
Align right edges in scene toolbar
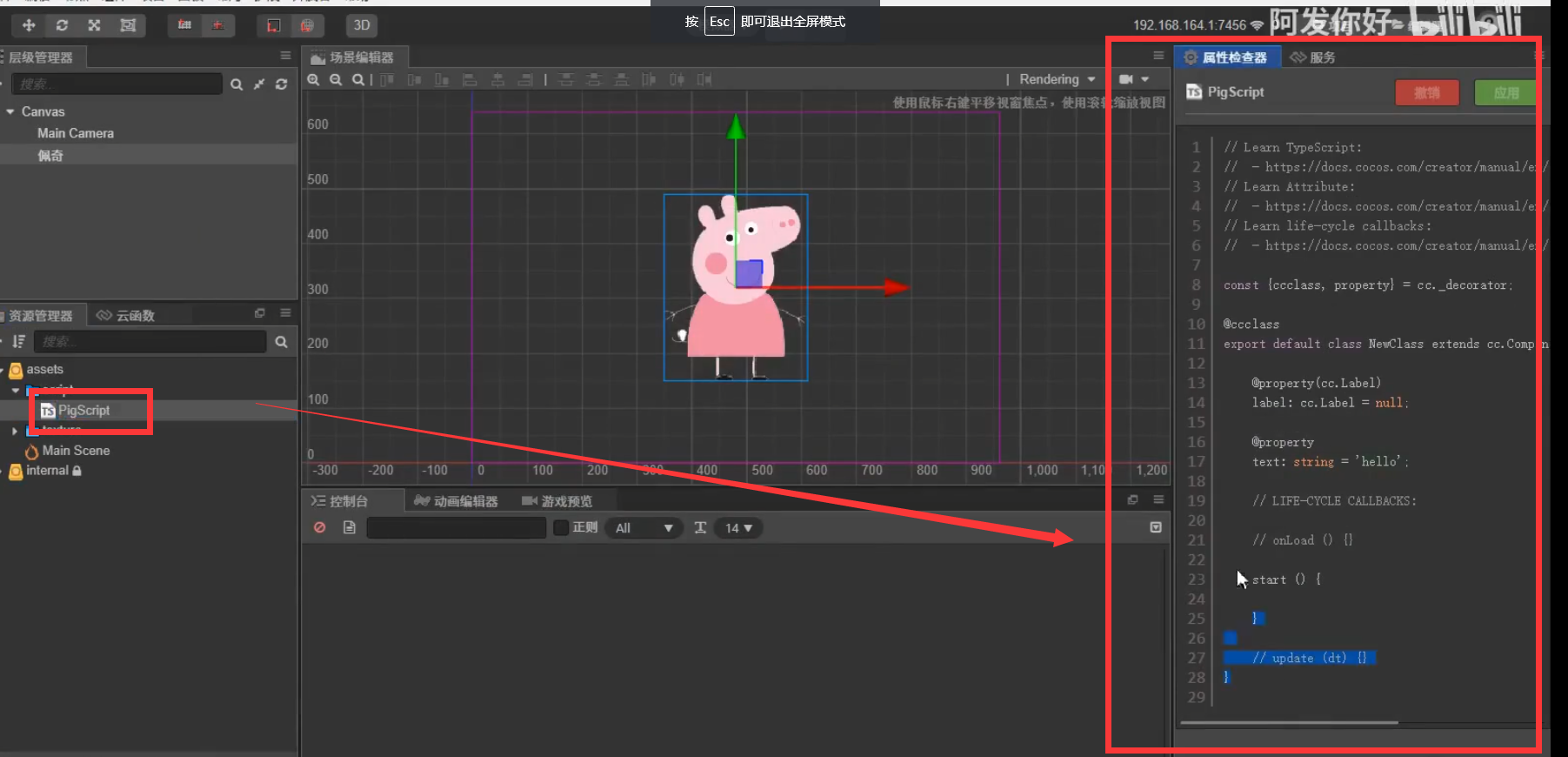point(525,79)
